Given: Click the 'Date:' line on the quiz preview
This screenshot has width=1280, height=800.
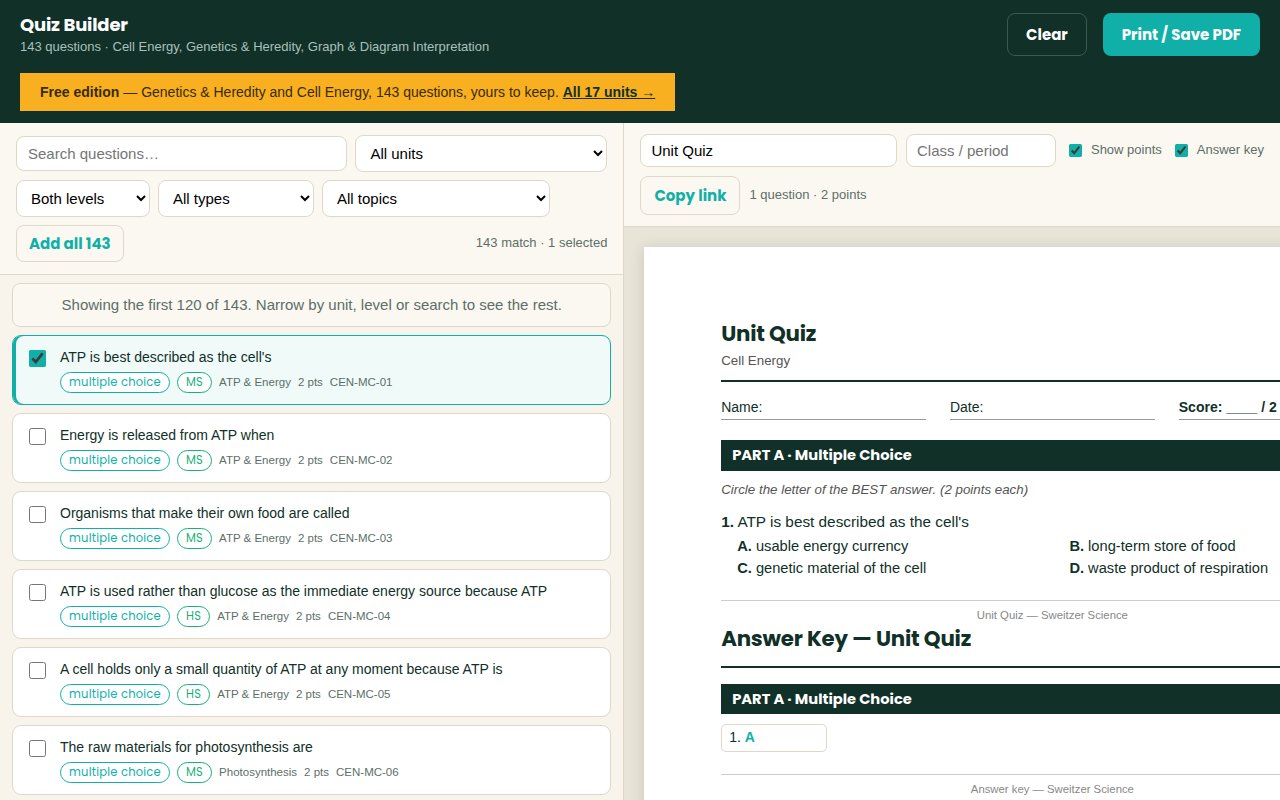Looking at the screenshot, I should tap(1052, 407).
